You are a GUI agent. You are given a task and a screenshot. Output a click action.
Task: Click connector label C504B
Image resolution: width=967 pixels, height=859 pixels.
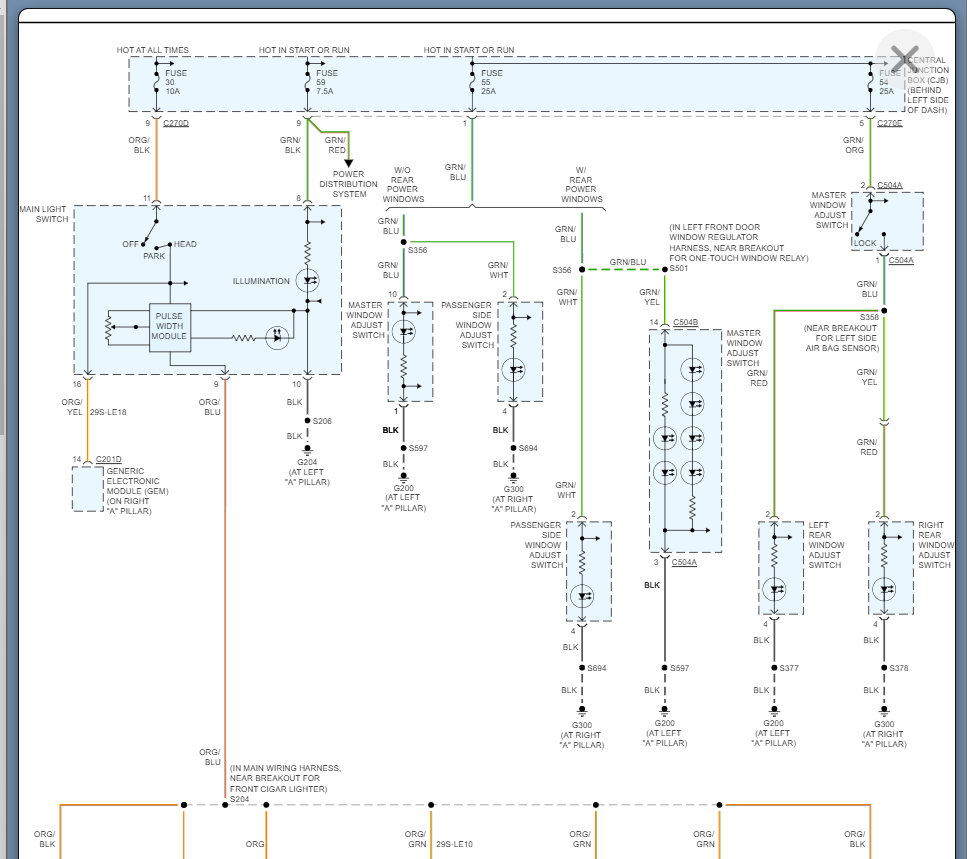tap(685, 322)
